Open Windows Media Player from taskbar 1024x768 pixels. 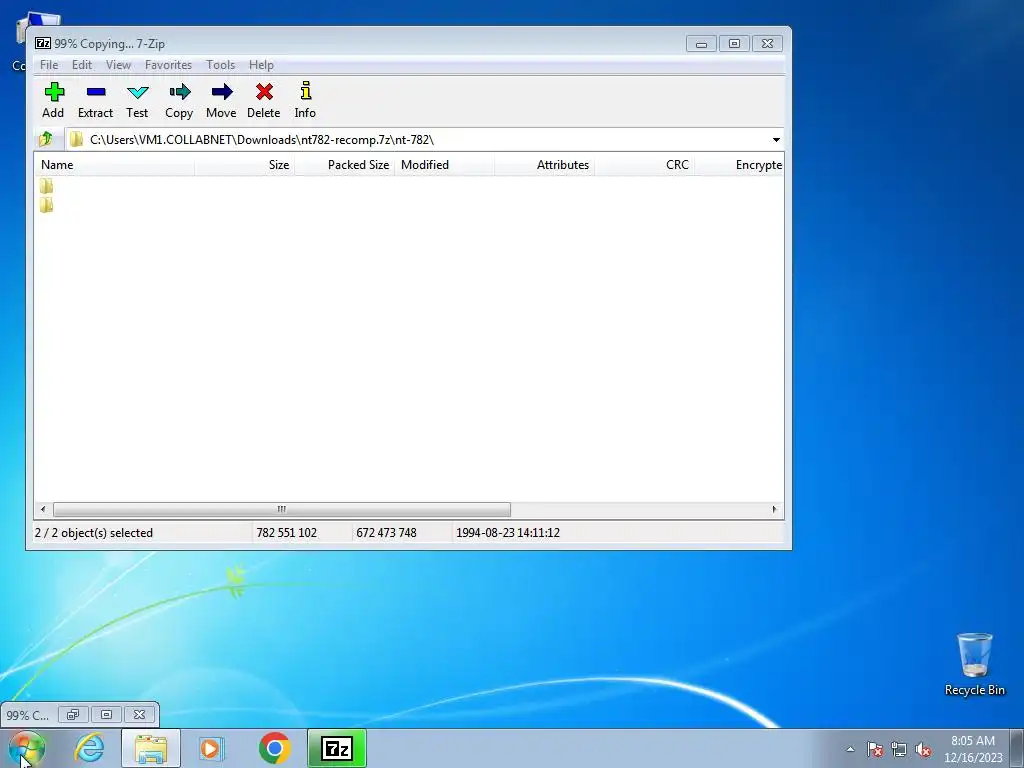click(x=212, y=748)
